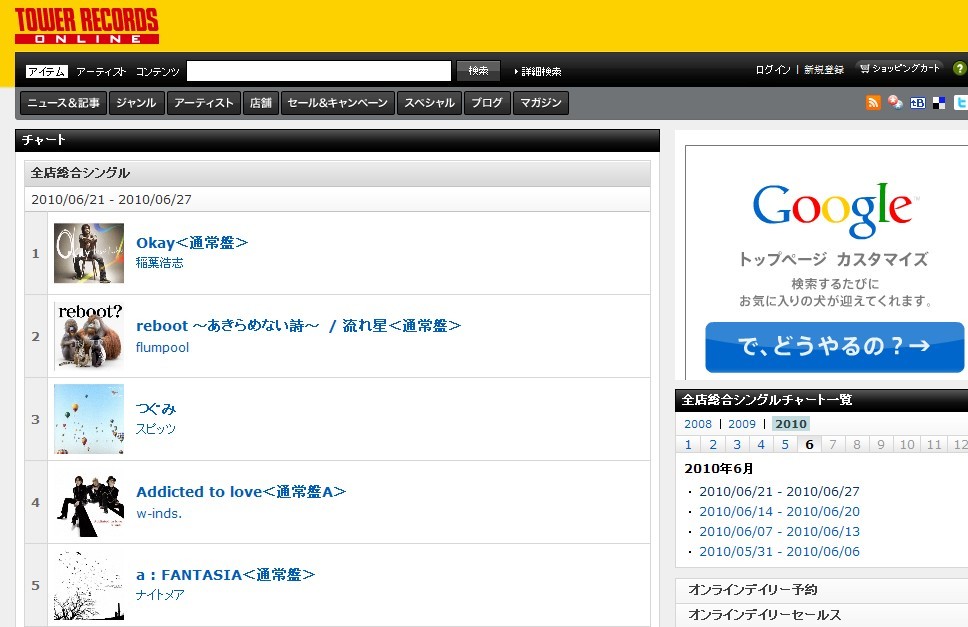Viewport: 968px width, 627px height.
Task: Open the マガジン menu
Action: (x=541, y=103)
